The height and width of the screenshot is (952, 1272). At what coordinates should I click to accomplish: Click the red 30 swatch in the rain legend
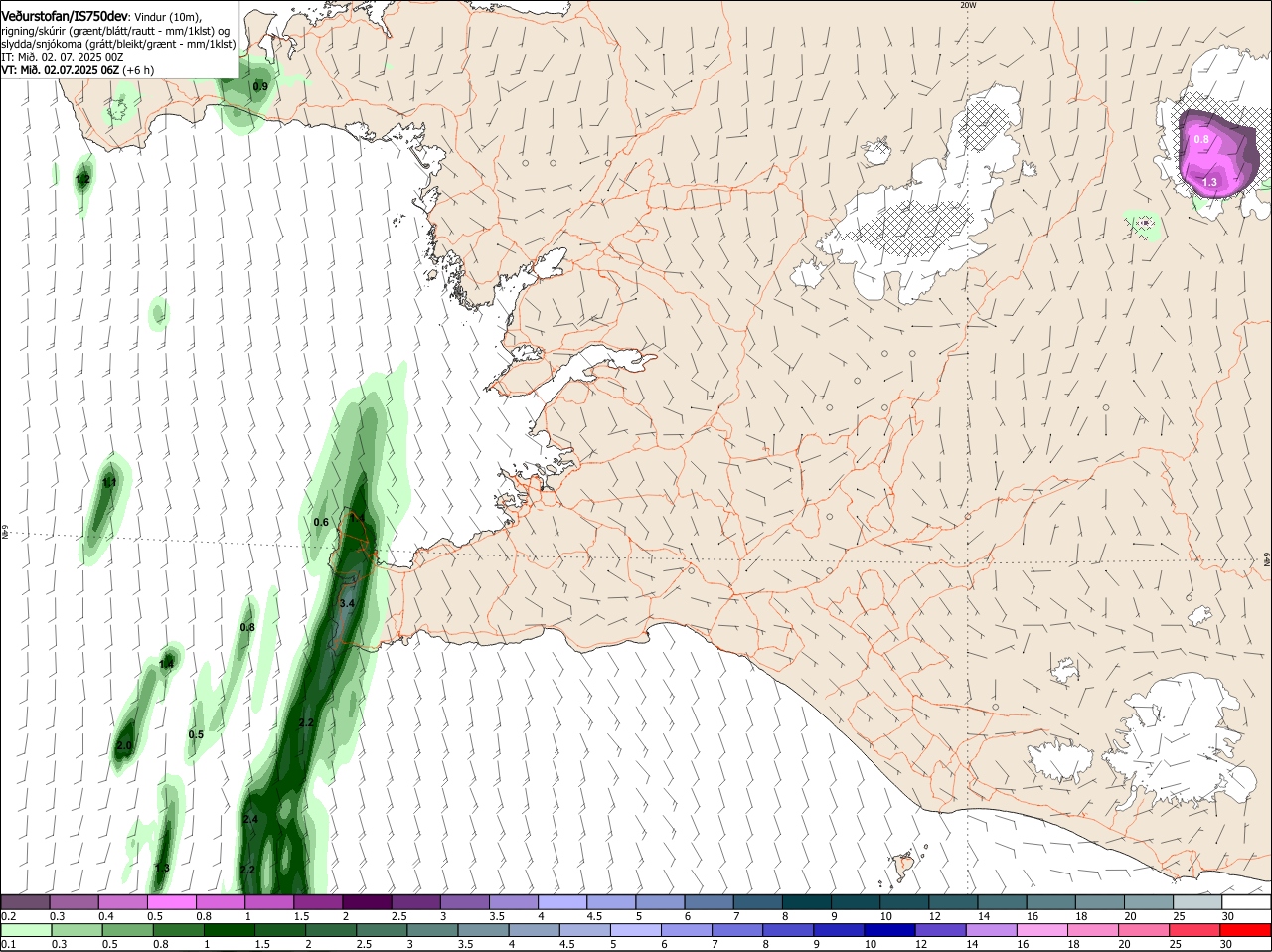1247,931
